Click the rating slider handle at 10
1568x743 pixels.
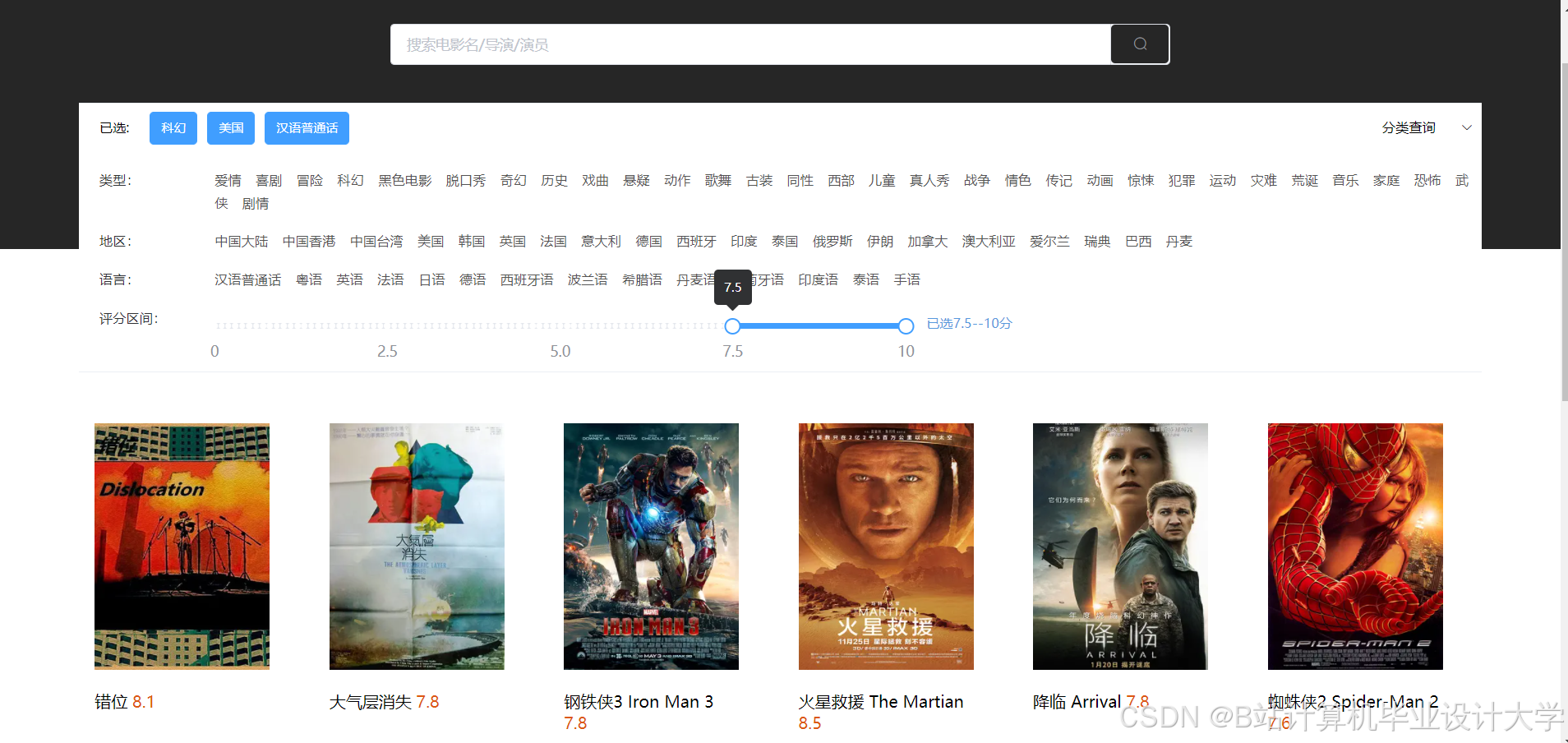point(906,326)
